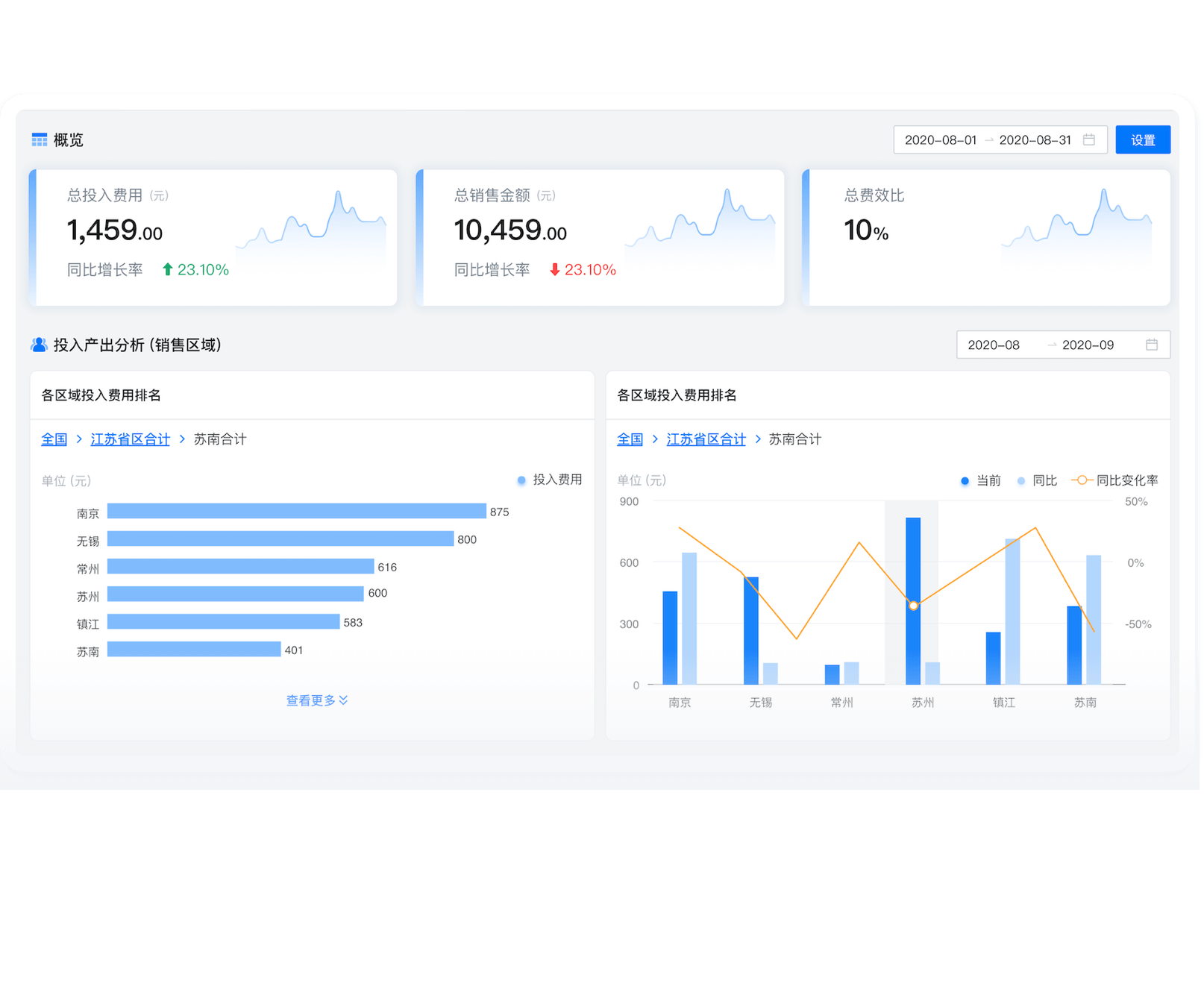Click 苏南合计 breadcrumb text in right panel
The image size is (1204, 989).
coord(795,439)
